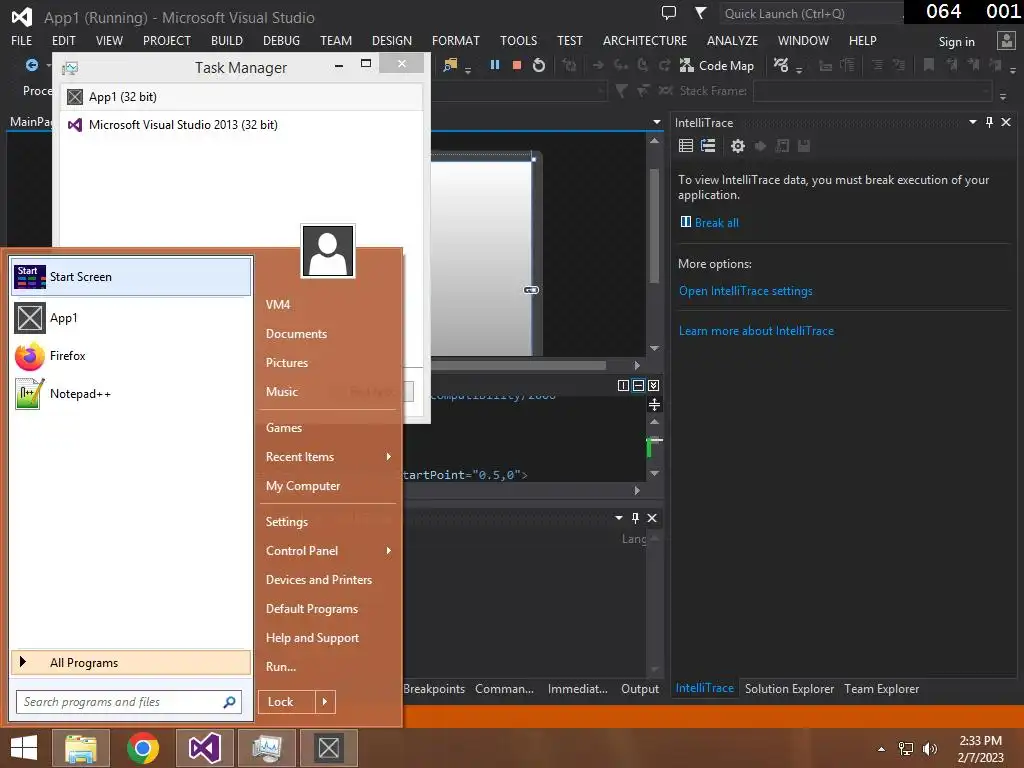The height and width of the screenshot is (768, 1024).
Task: Click the designer vertical scrollbar thumb
Action: (x=654, y=225)
